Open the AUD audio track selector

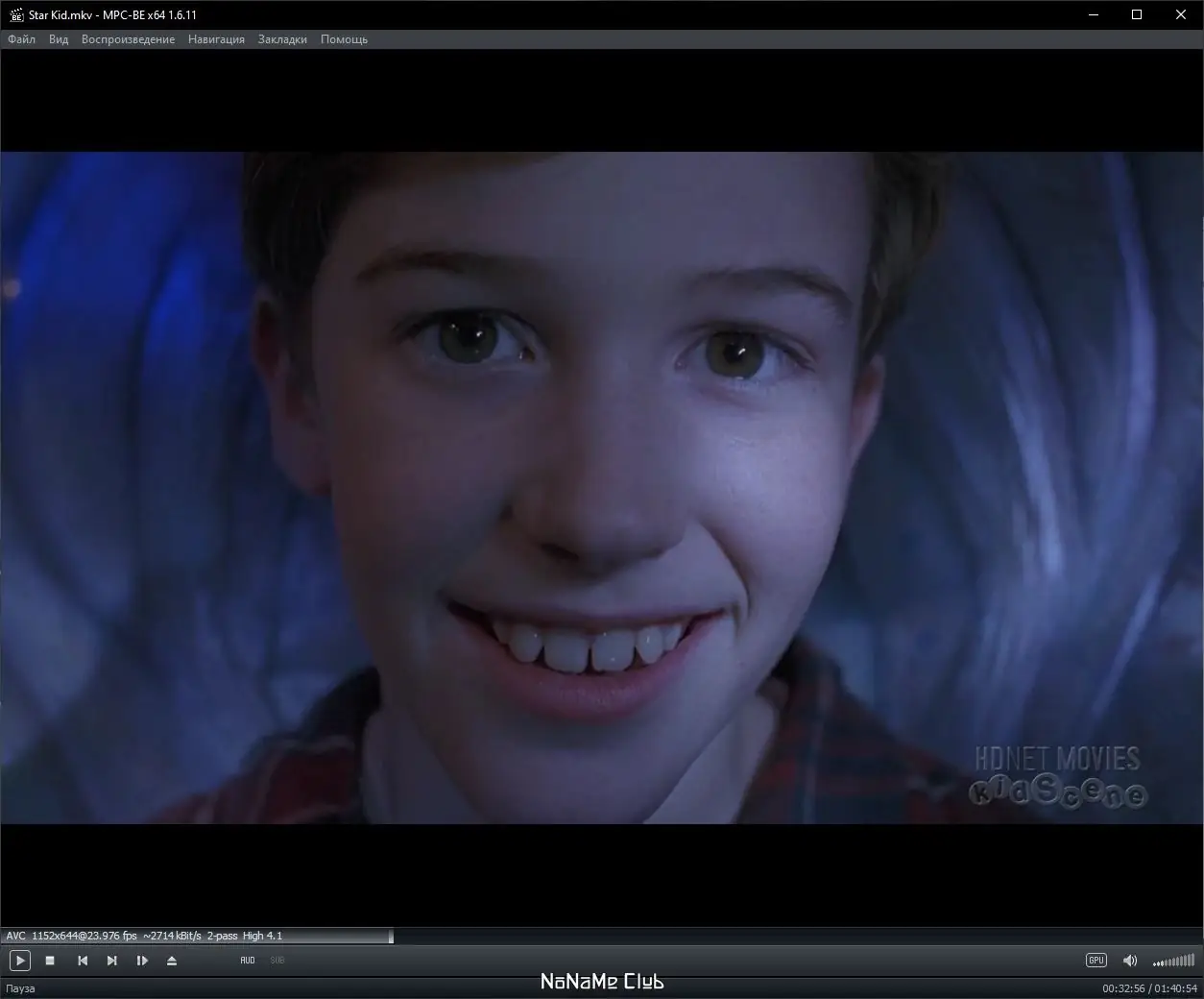click(x=248, y=960)
